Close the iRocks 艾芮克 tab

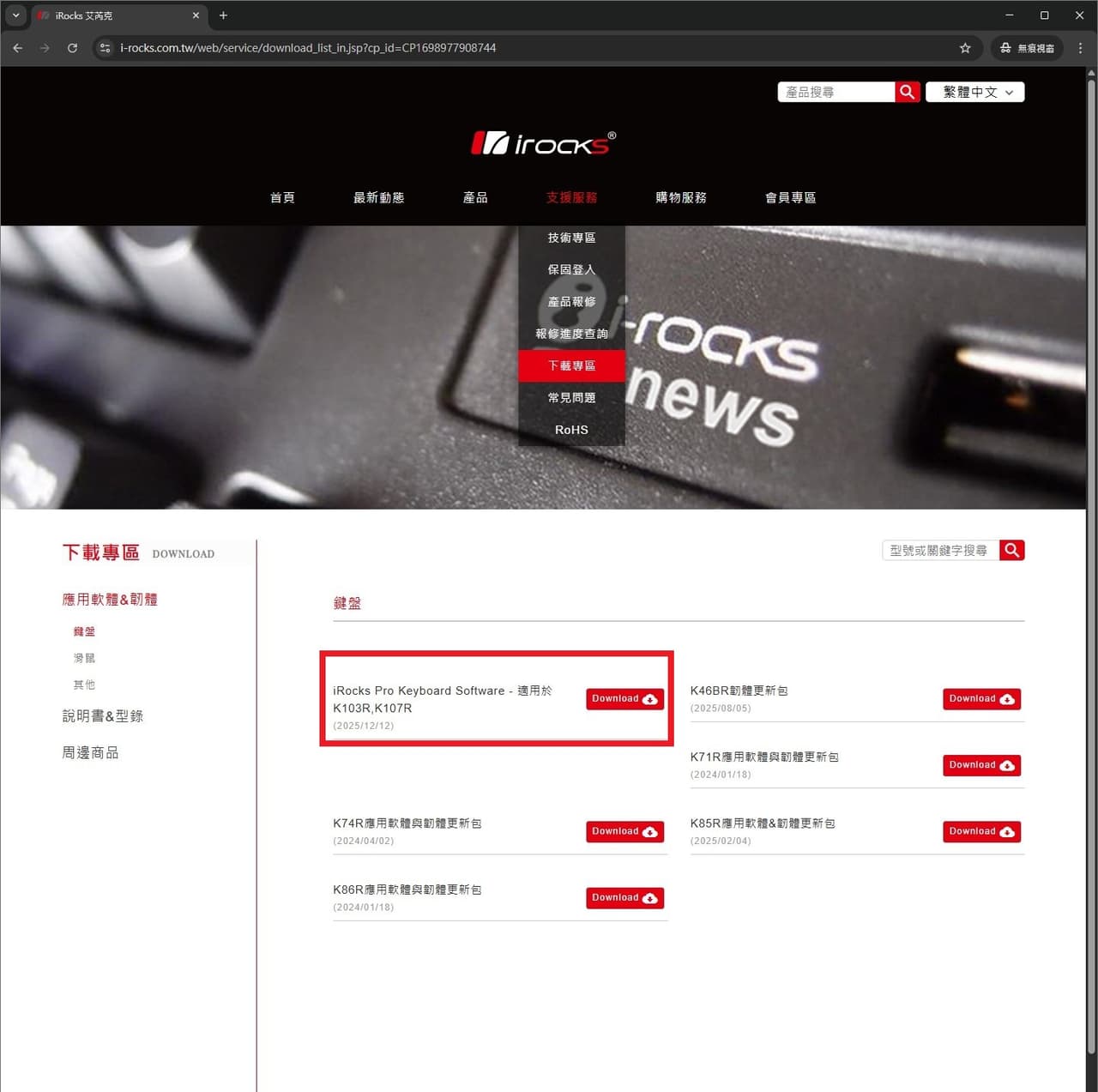tap(196, 15)
